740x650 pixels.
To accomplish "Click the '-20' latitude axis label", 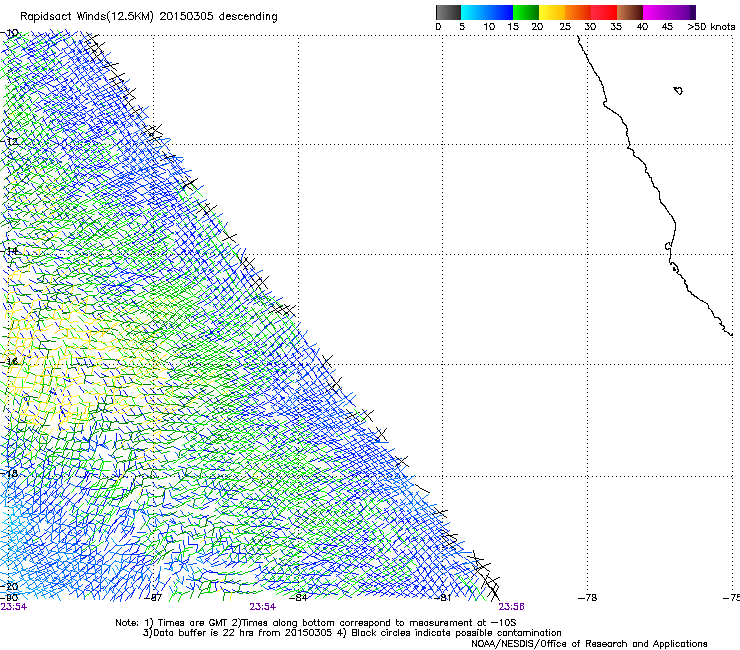I will 9,586.
